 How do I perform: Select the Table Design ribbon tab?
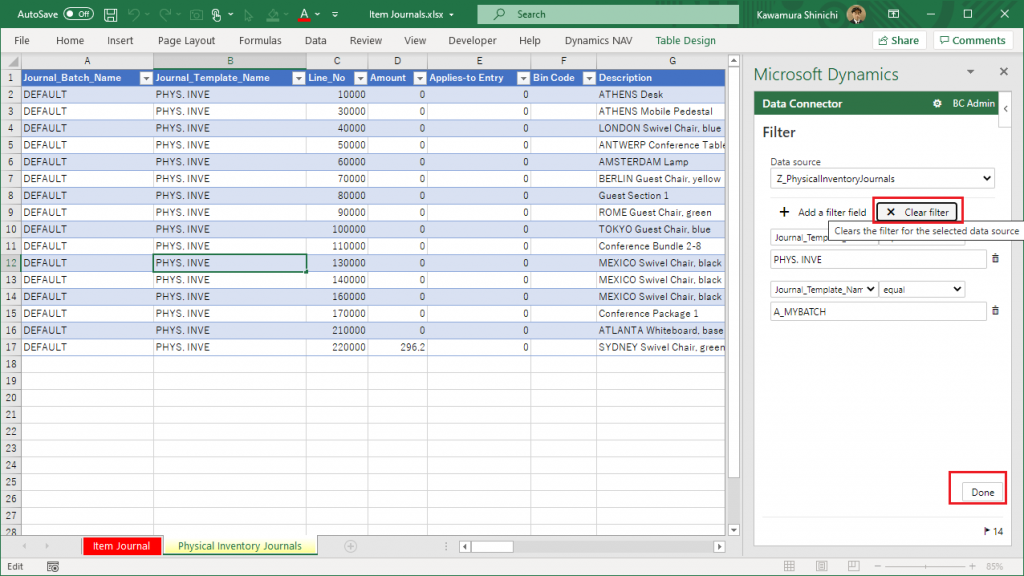point(685,40)
